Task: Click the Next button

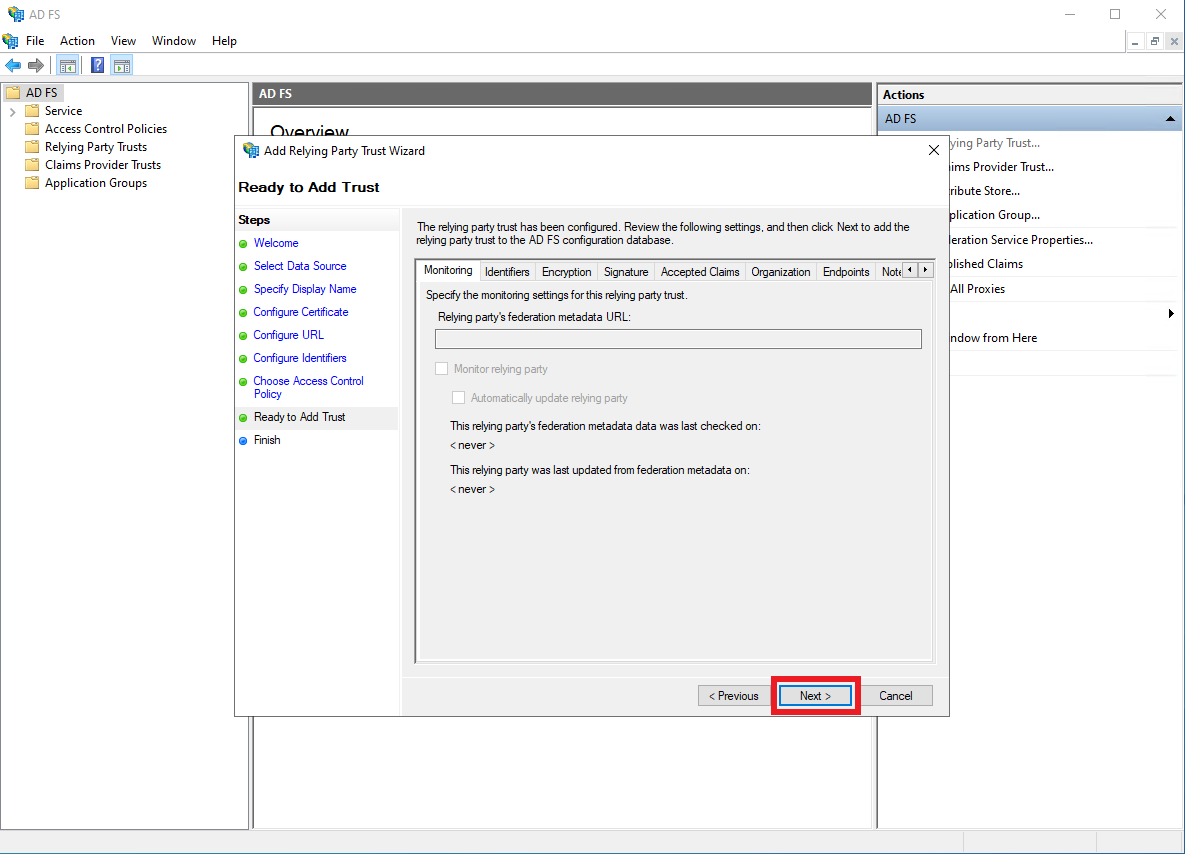Action: (x=815, y=696)
